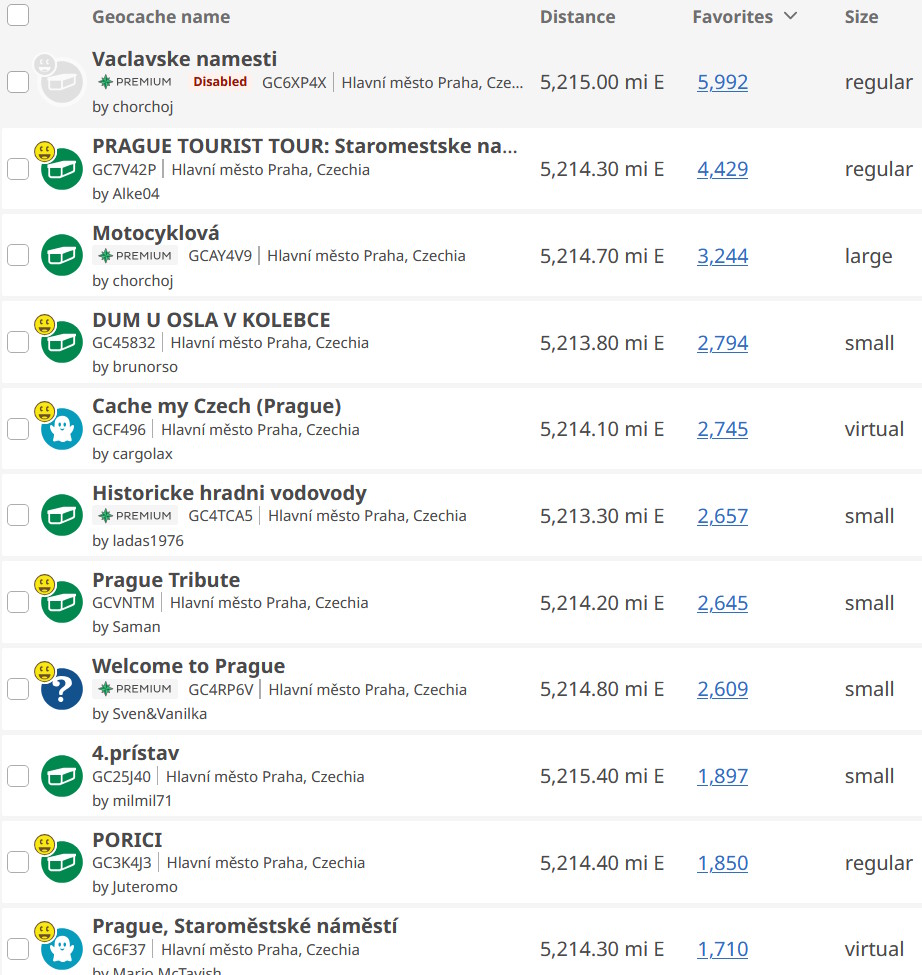Click the DUM U OSLA V KOLEBCE icon
Image resolution: width=922 pixels, height=975 pixels.
tap(62, 342)
